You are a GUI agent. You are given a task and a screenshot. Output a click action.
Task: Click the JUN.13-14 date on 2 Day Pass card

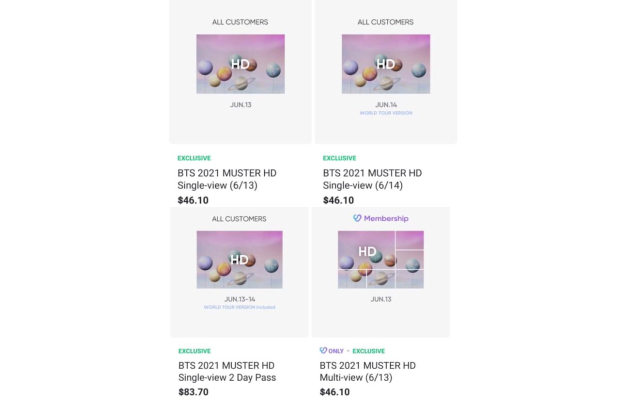pos(240,299)
